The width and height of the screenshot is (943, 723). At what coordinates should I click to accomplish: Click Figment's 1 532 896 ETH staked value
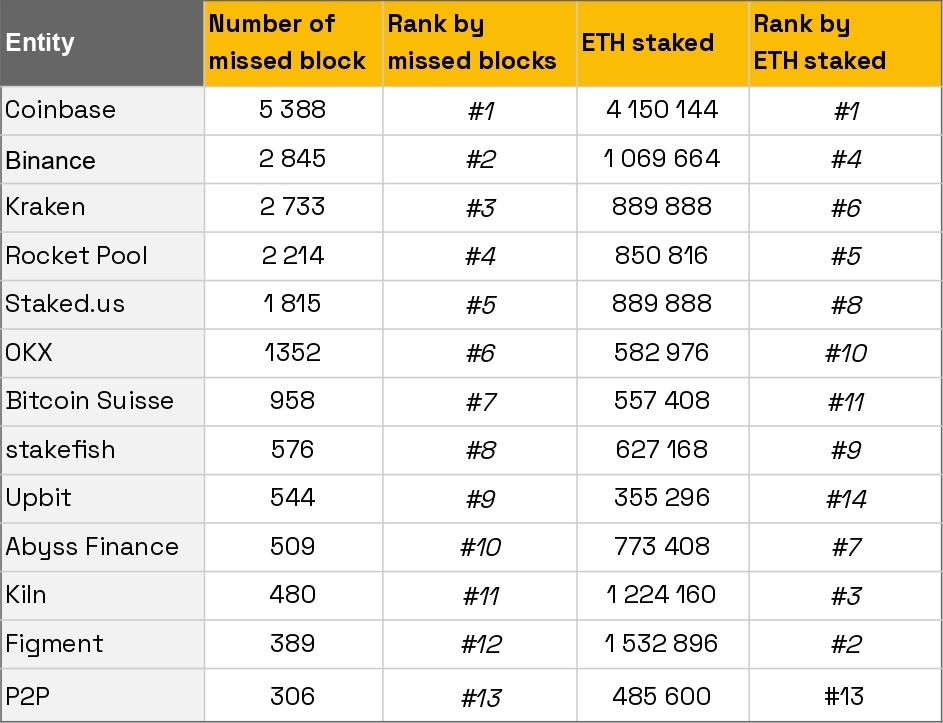click(x=662, y=644)
